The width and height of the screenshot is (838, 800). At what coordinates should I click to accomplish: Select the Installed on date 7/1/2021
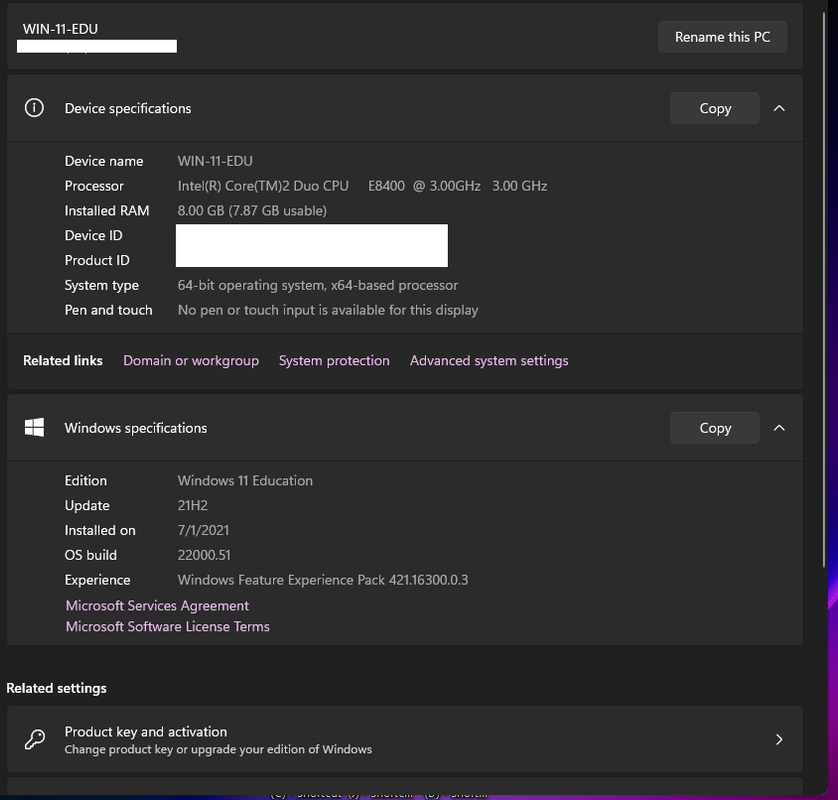[x=203, y=530]
